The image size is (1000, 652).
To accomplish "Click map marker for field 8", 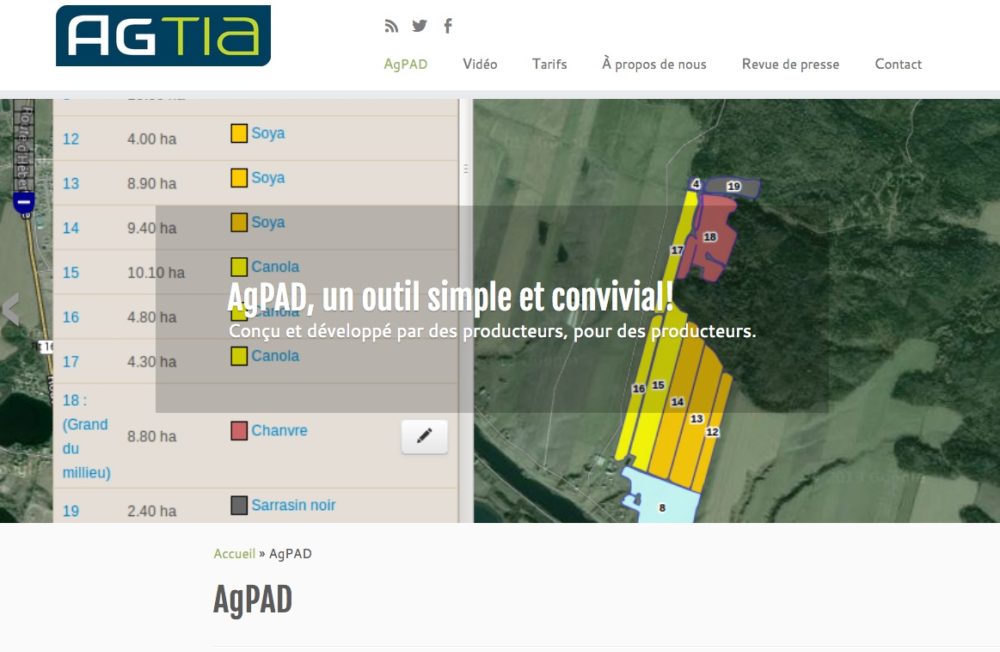I will click(662, 508).
